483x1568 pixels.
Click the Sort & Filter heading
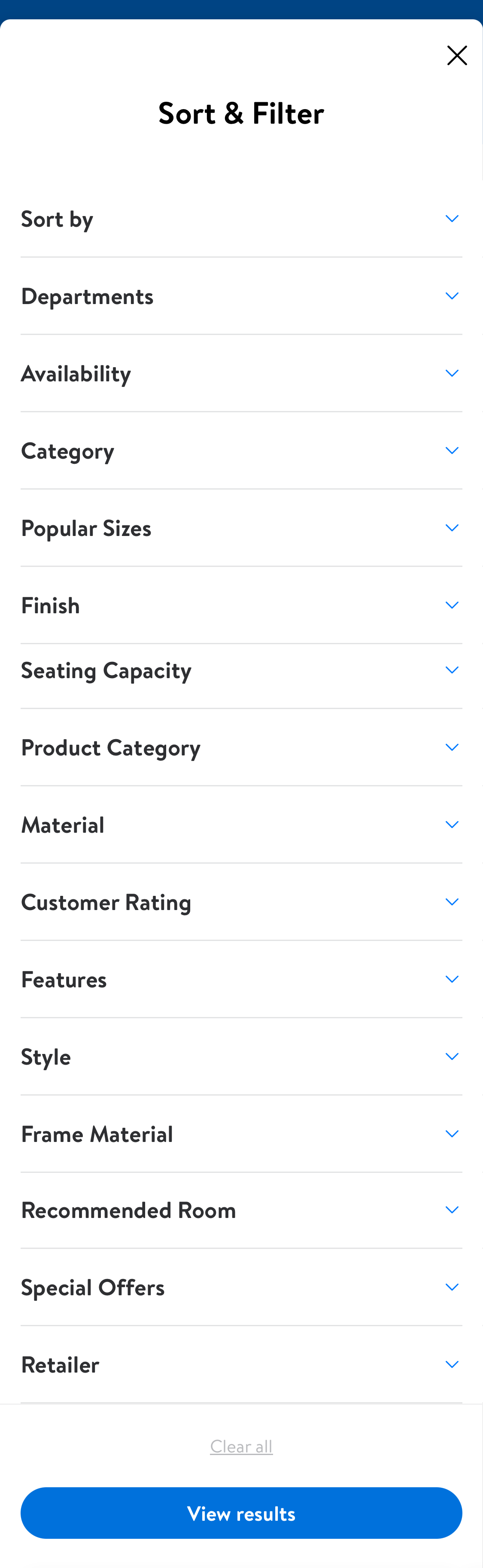pos(241,113)
